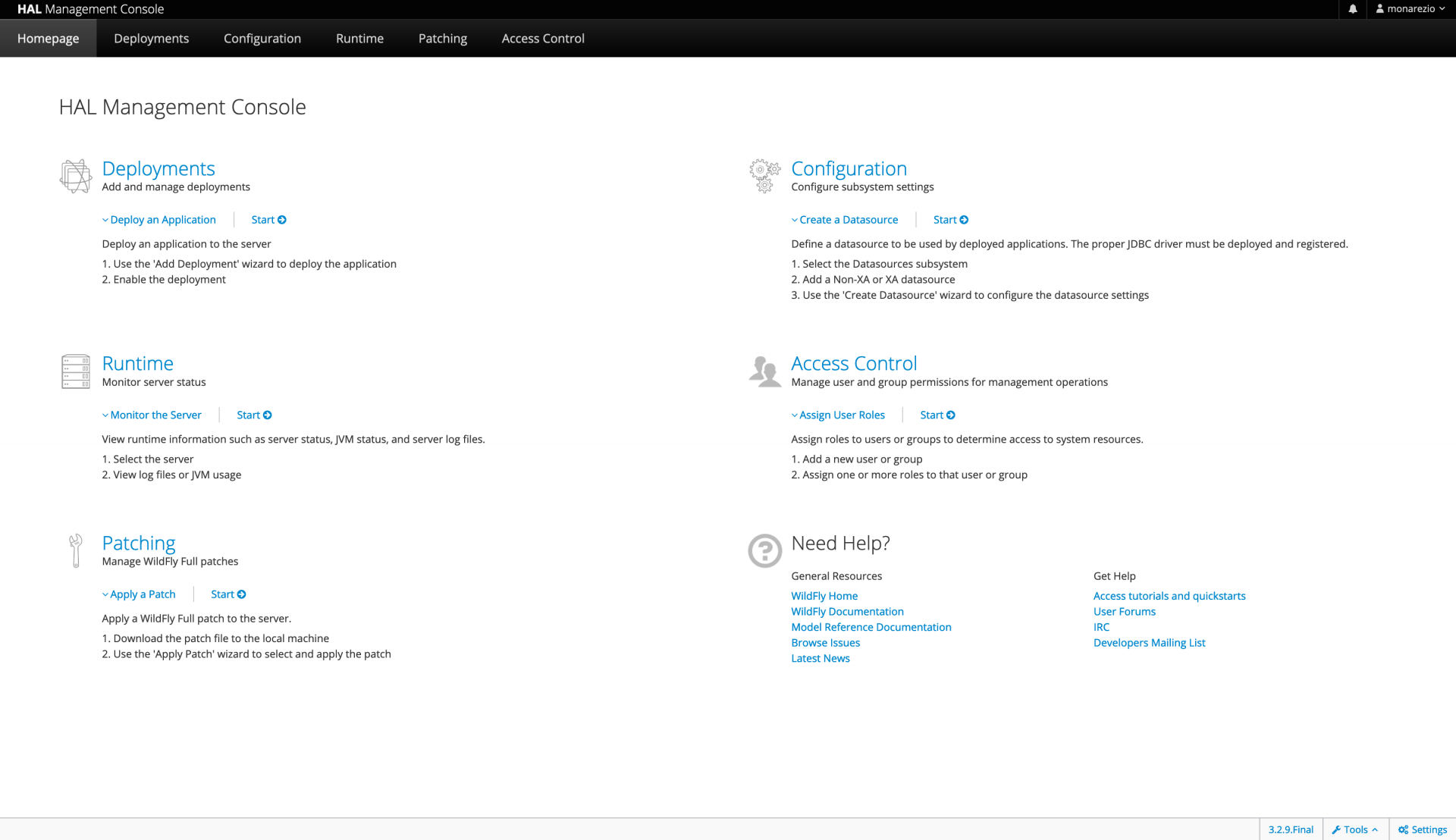Start the Apply a Patch wizard
Viewport: 1456px width, 840px height.
(228, 594)
